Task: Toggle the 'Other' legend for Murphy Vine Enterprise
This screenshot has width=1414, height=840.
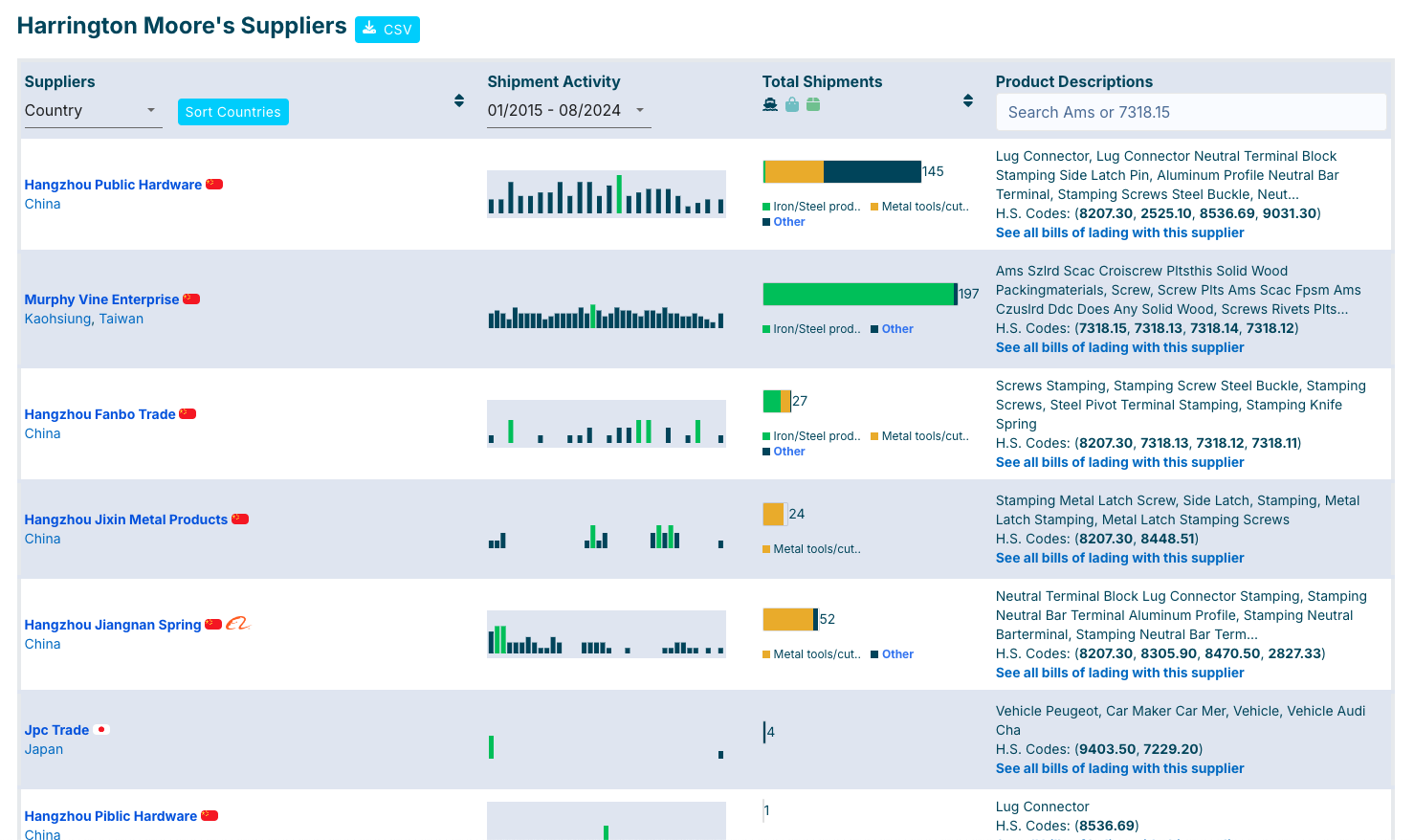Action: coord(896,329)
